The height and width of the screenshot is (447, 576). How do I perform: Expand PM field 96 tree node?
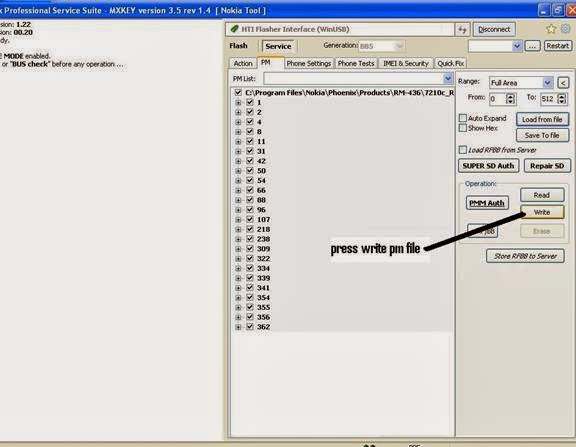[238, 210]
